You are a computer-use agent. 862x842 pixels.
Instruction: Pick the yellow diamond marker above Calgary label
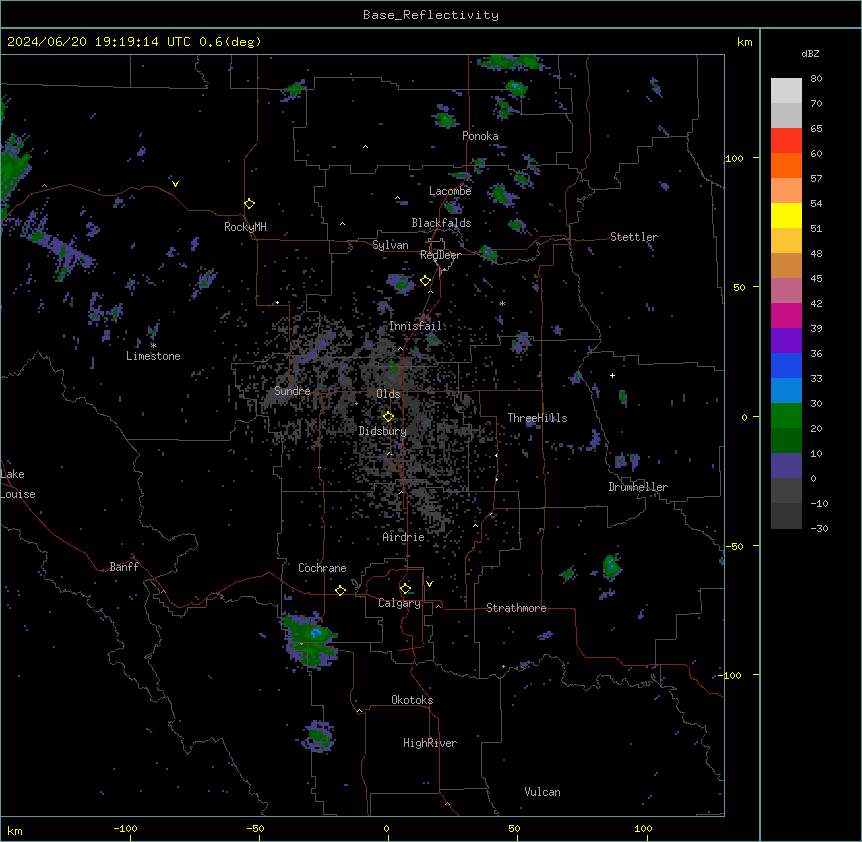click(x=405, y=589)
